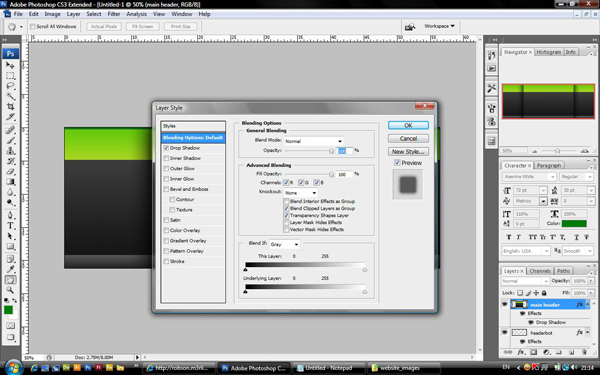The width and height of the screenshot is (600, 375).
Task: Select the Horizontal Type tool
Action: tap(10, 226)
